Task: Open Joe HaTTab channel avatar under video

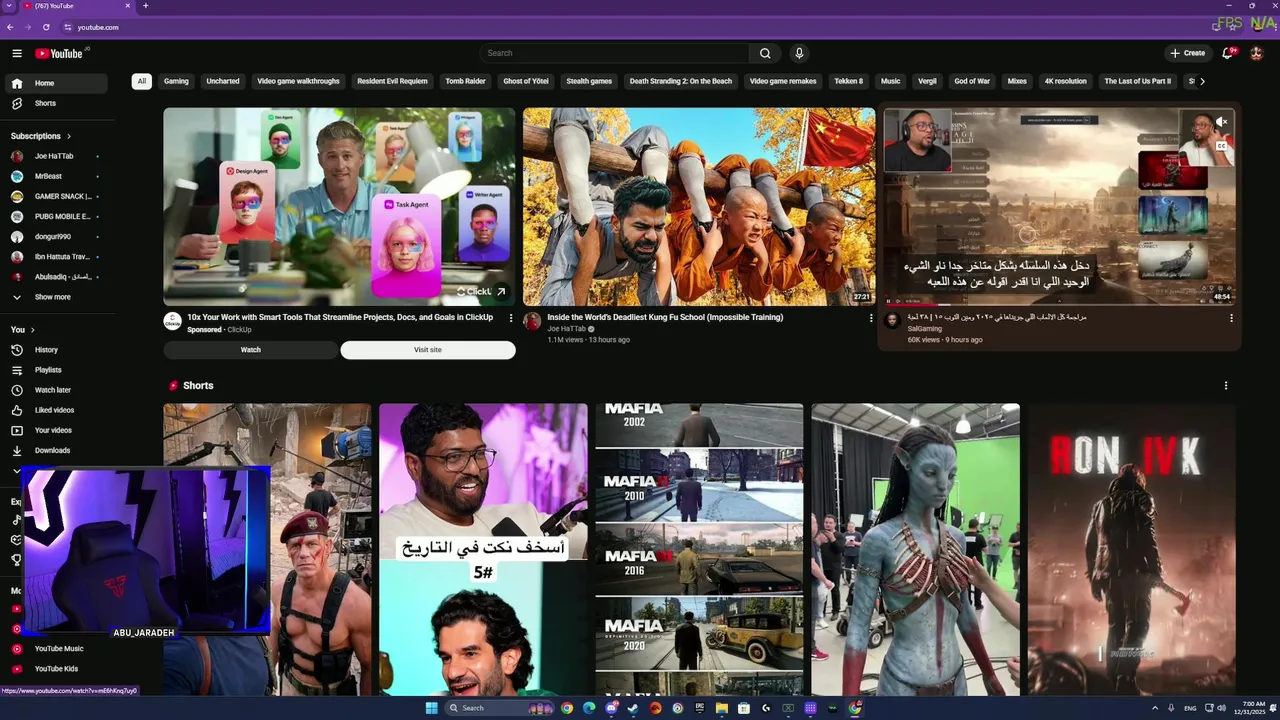Action: pyautogui.click(x=532, y=321)
